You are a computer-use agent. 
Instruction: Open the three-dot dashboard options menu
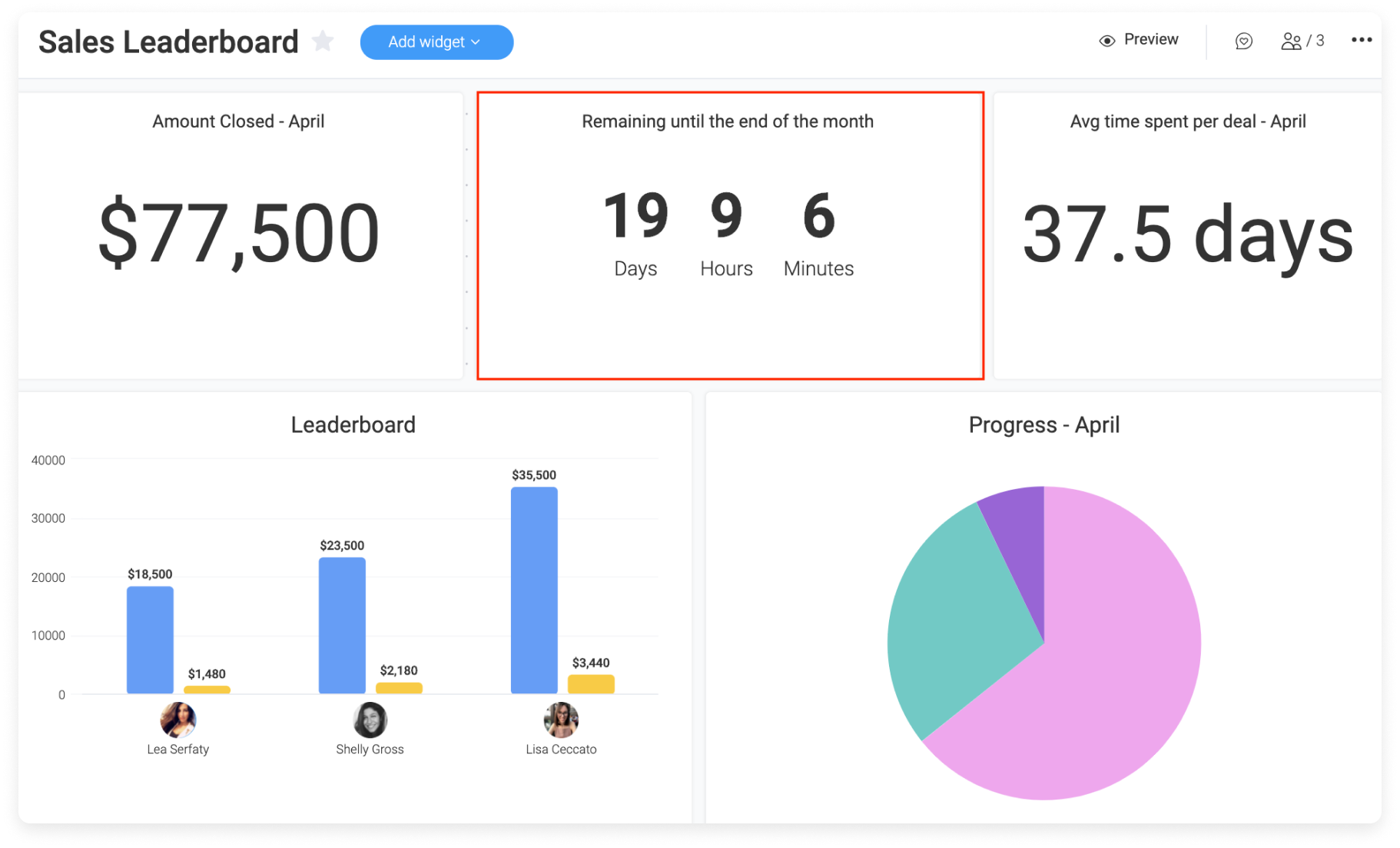click(x=1360, y=40)
